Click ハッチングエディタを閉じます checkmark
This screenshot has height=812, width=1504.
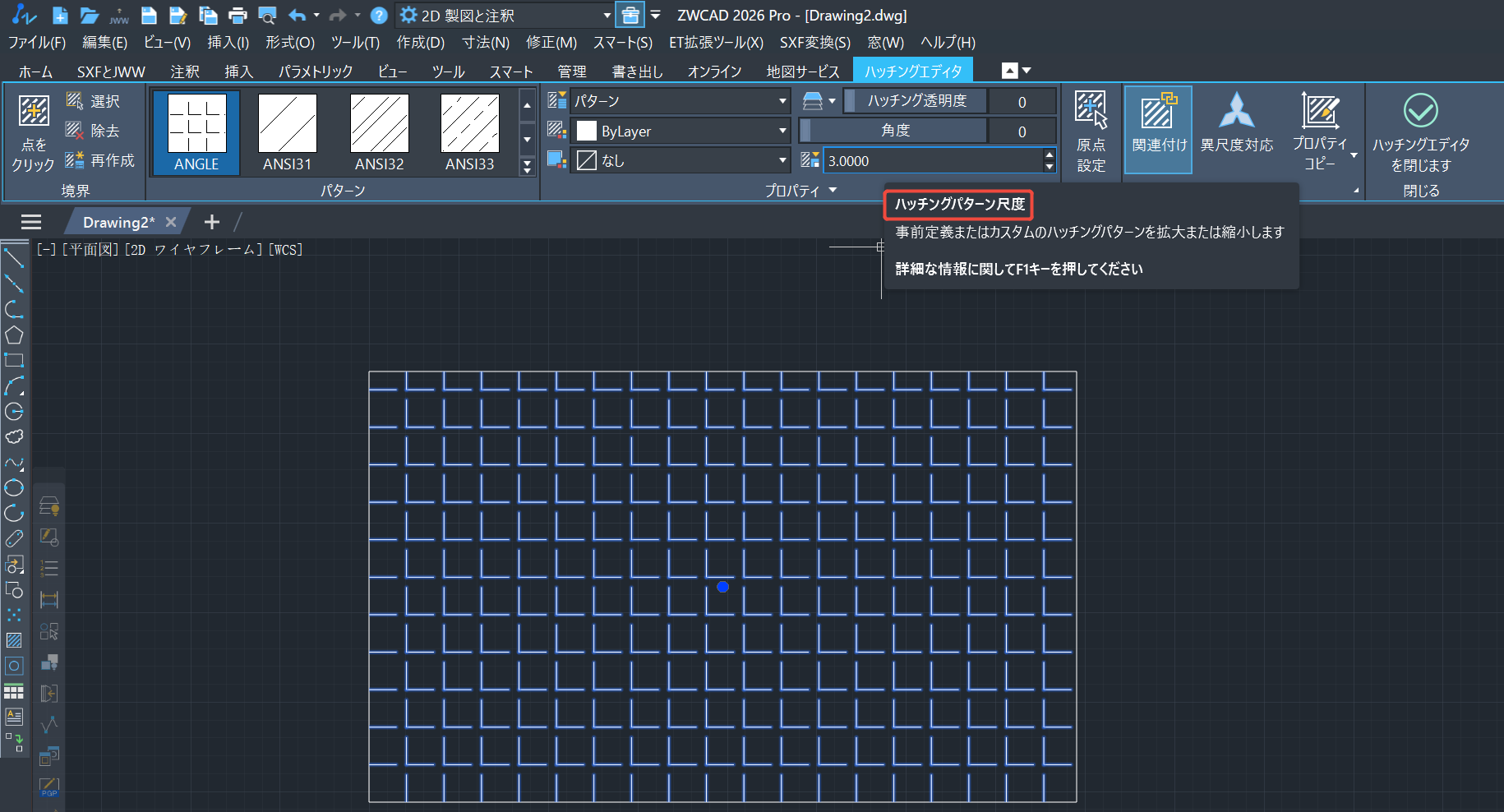click(x=1420, y=111)
